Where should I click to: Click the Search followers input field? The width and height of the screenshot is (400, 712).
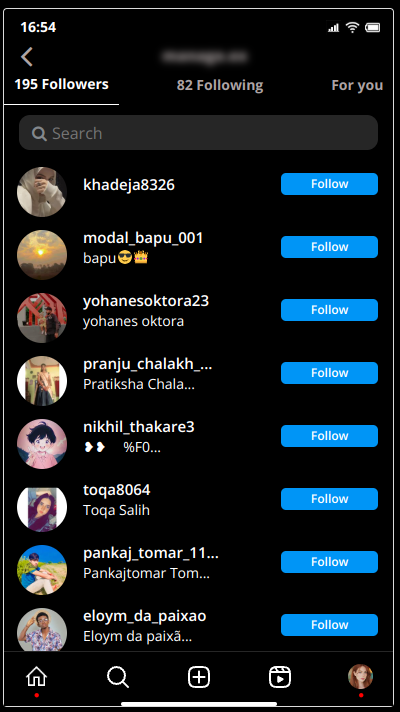click(198, 133)
